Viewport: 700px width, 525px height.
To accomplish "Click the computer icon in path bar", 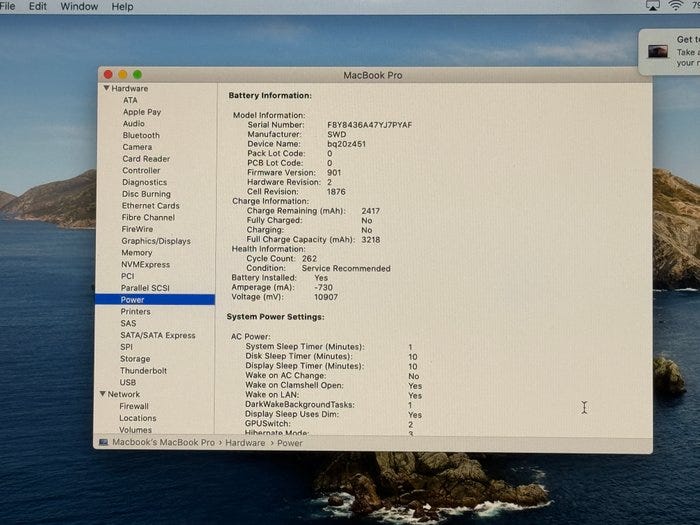I will pyautogui.click(x=104, y=443).
